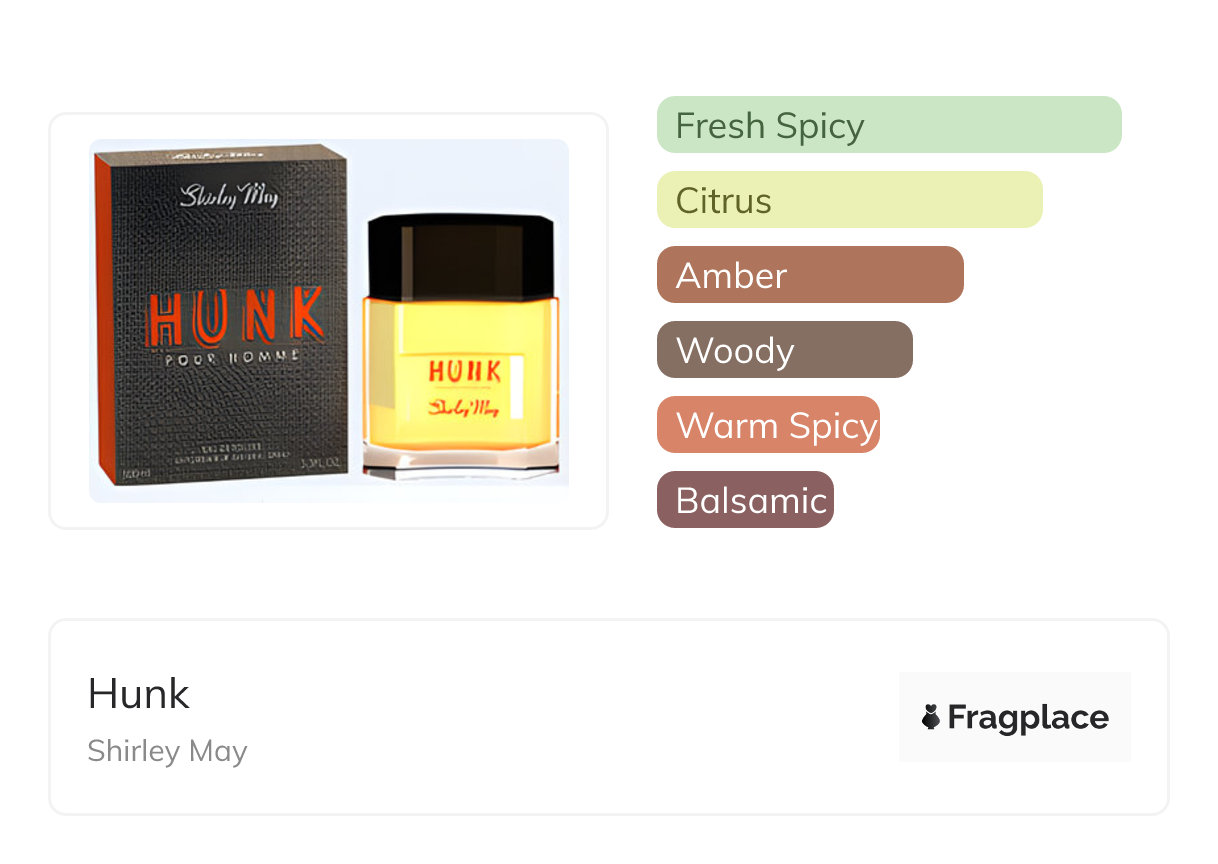Click the yellow Hunk perfume bottle
Viewport: 1218px width, 864px height.
coord(462,345)
